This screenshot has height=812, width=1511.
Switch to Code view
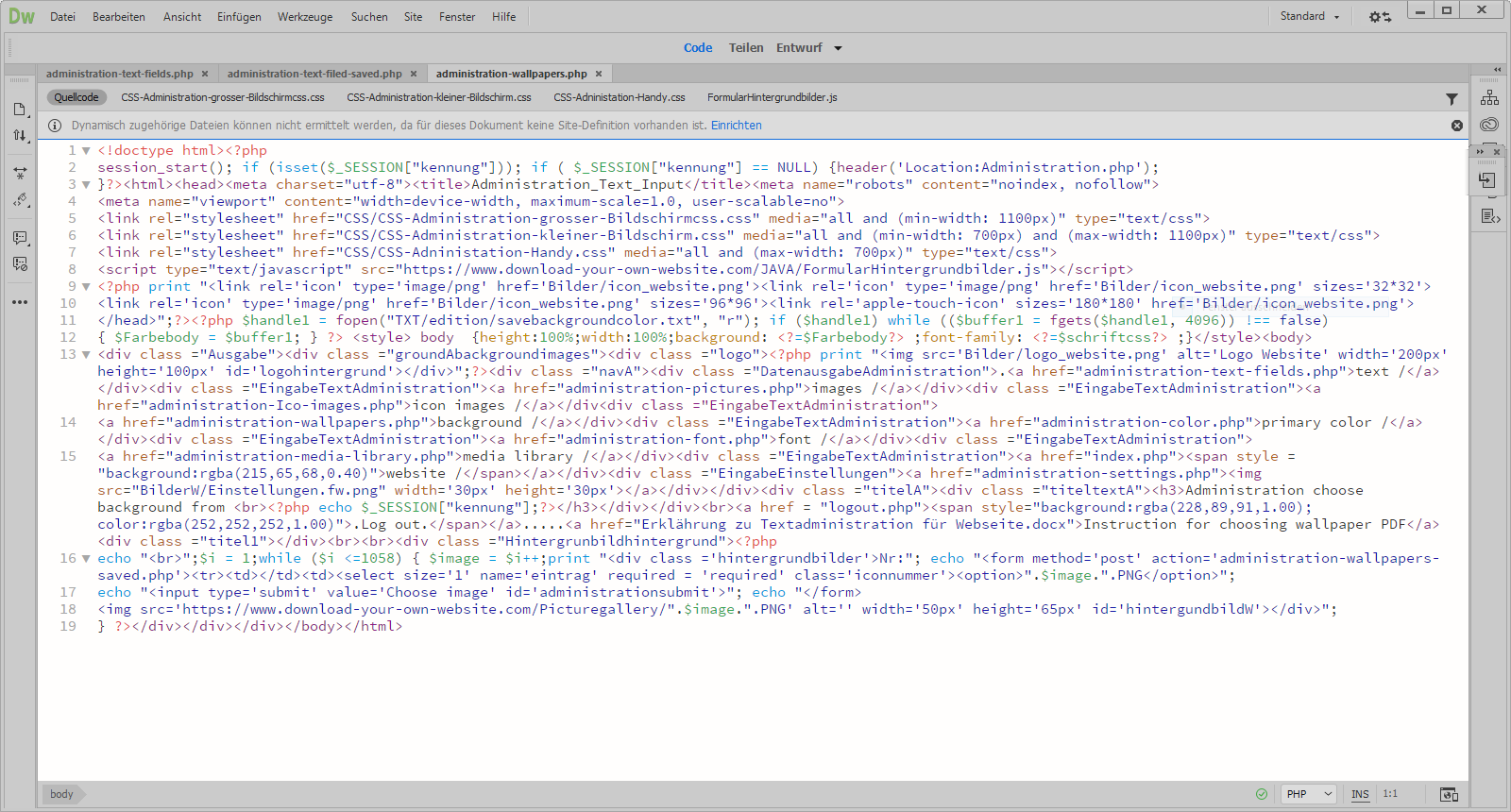[x=698, y=48]
